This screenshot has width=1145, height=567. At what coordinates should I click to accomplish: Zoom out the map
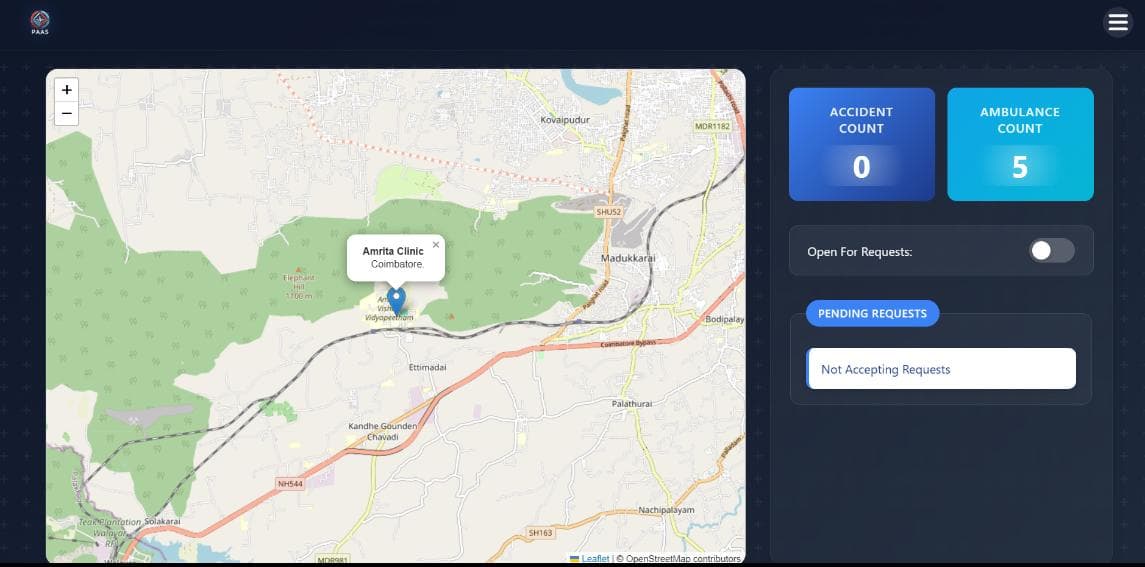pos(66,113)
